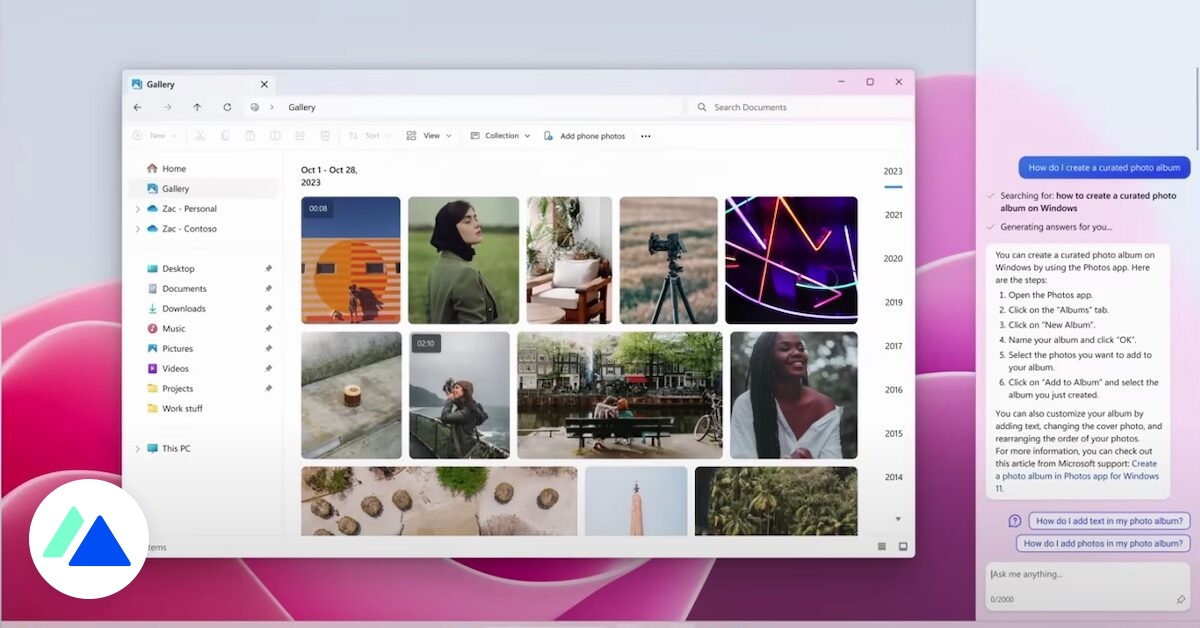Viewport: 1200px width, 628px height.
Task: Jump to 2014 on the timeline
Action: coord(893,478)
